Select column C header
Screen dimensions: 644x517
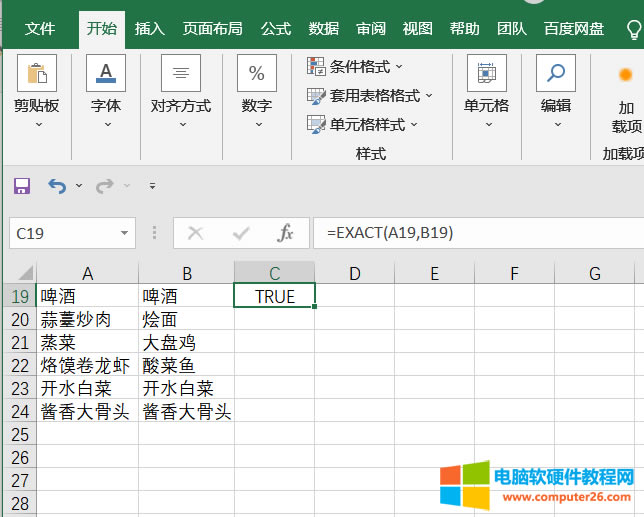point(274,273)
